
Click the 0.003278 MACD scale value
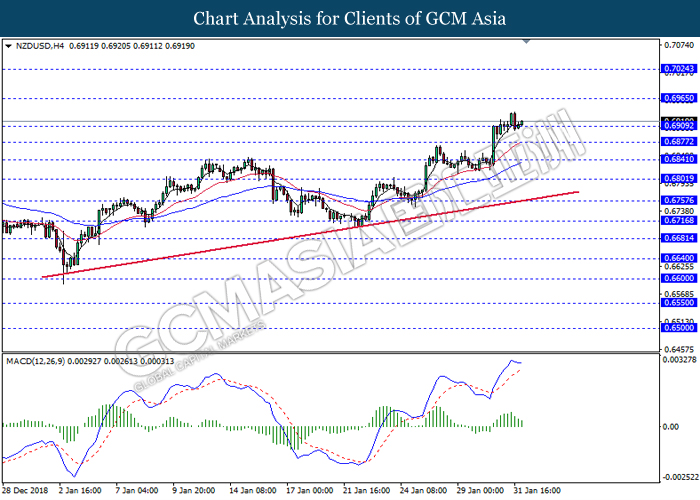pos(680,359)
